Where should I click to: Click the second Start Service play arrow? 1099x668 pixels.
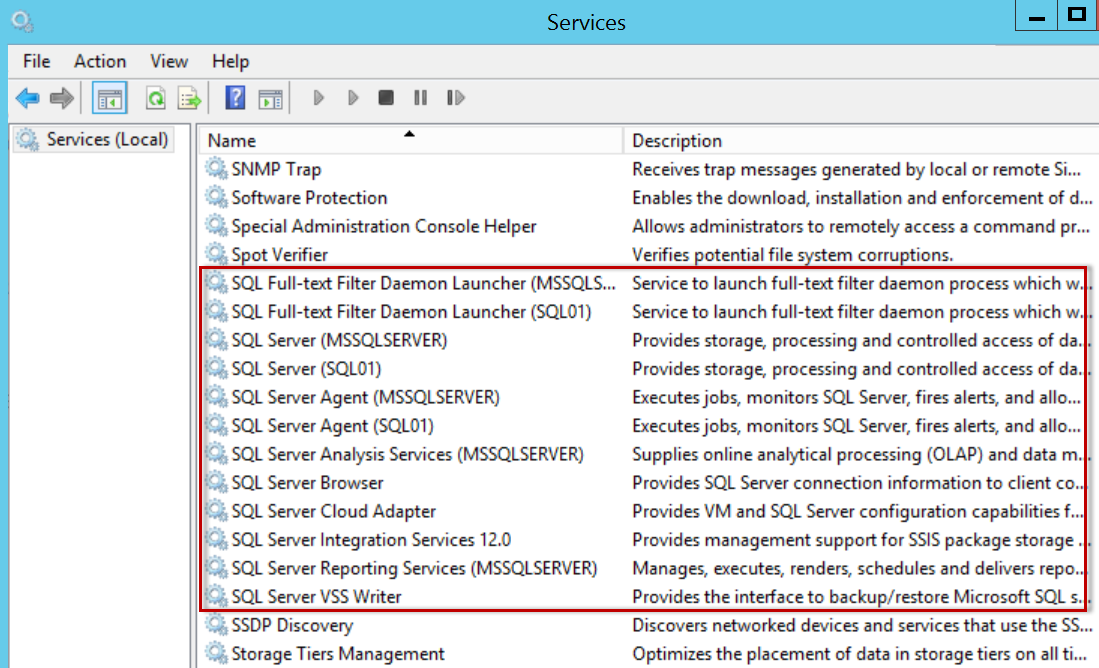click(353, 97)
